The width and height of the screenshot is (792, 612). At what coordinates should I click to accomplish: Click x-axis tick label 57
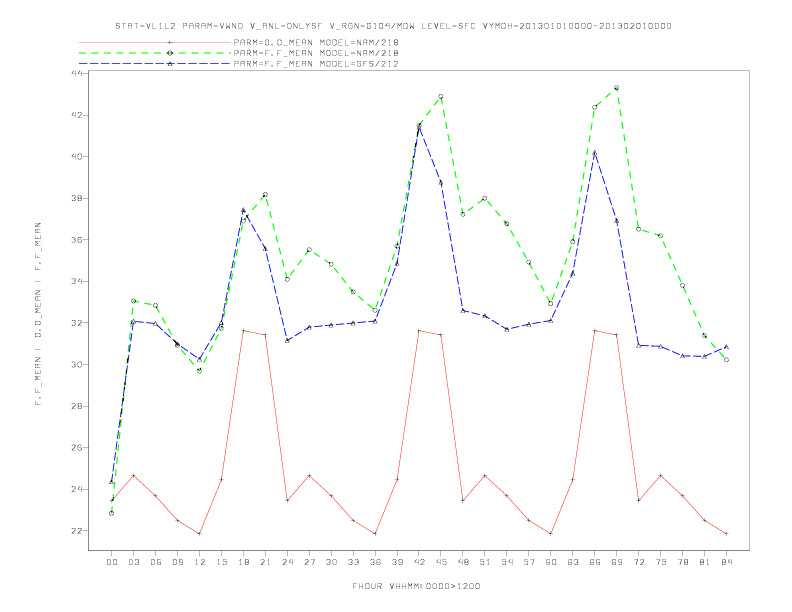[529, 562]
